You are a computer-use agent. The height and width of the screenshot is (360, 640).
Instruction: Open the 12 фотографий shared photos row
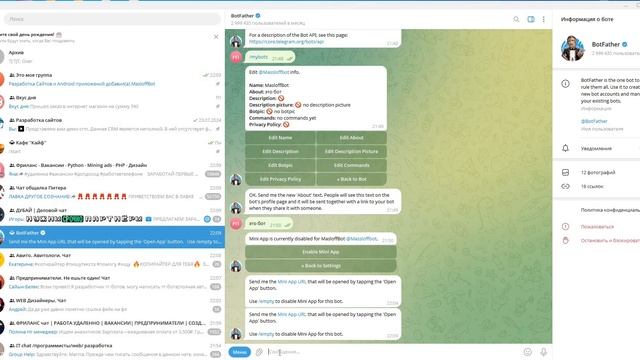coord(596,173)
